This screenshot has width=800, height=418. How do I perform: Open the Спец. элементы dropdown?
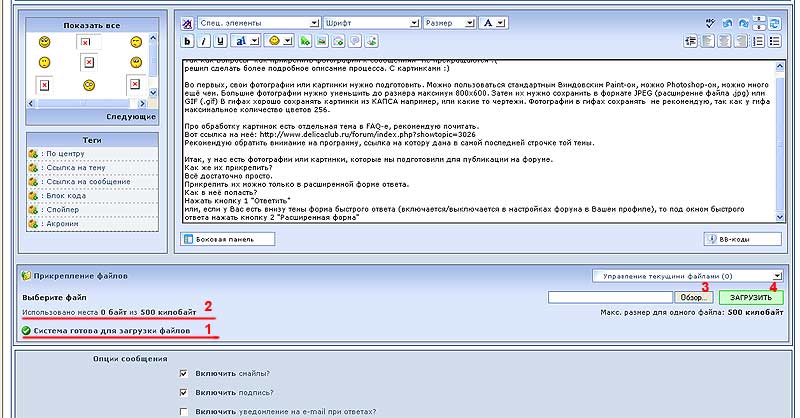(x=258, y=22)
